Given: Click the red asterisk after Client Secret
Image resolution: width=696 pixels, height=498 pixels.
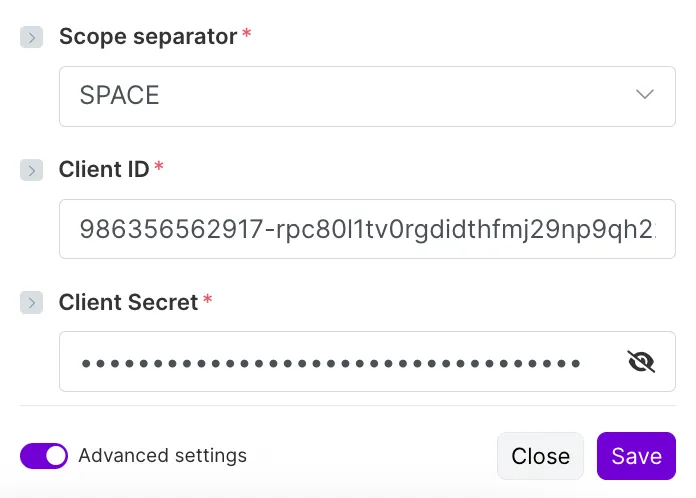Looking at the screenshot, I should coord(207,299).
